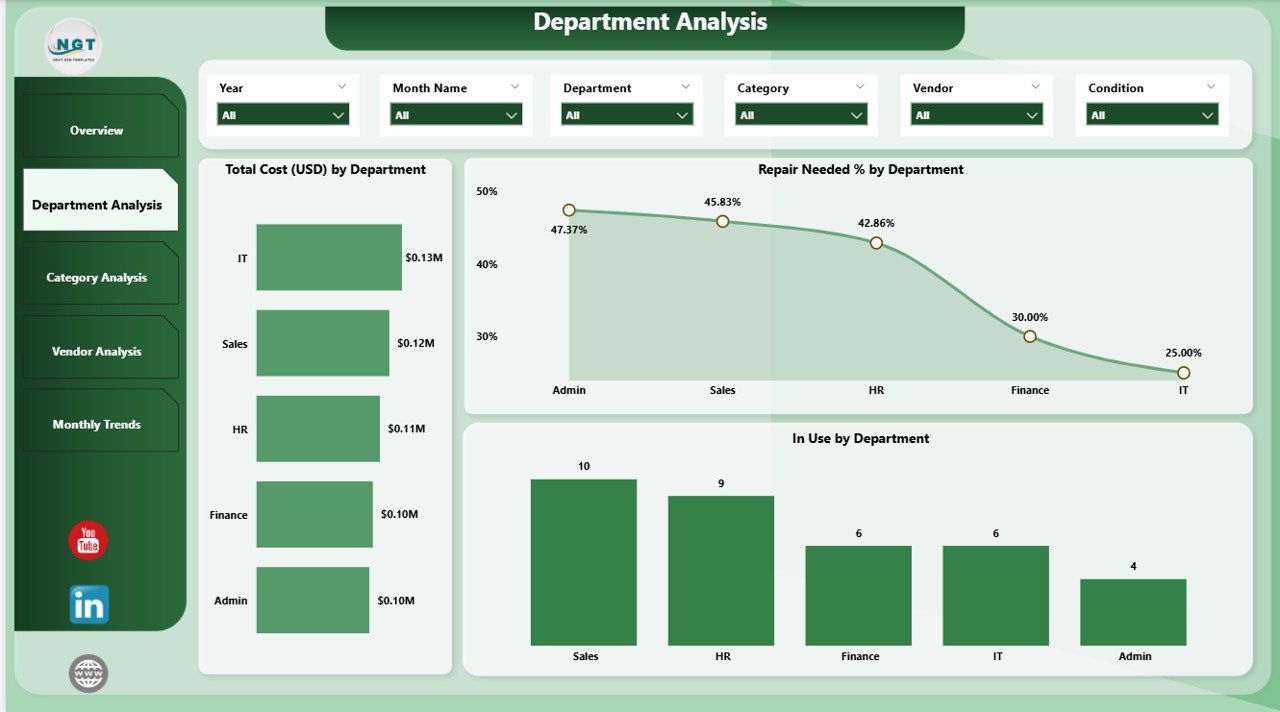This screenshot has width=1280, height=712.
Task: Click the NGT logo icon
Action: click(x=73, y=46)
